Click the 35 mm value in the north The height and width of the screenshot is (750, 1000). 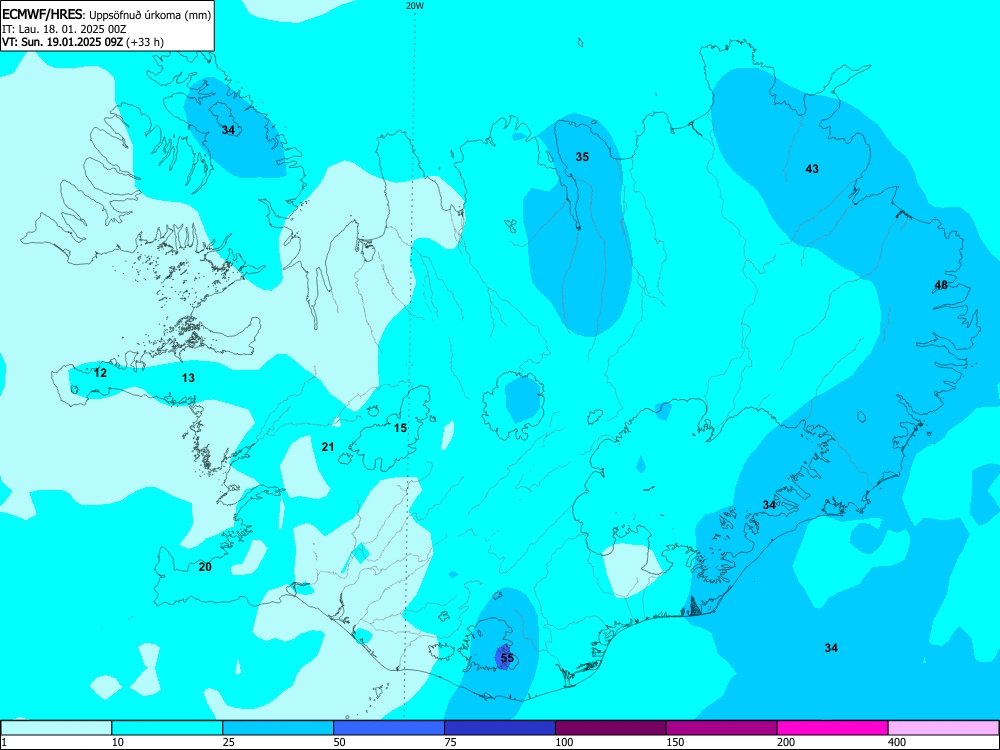[x=582, y=157]
